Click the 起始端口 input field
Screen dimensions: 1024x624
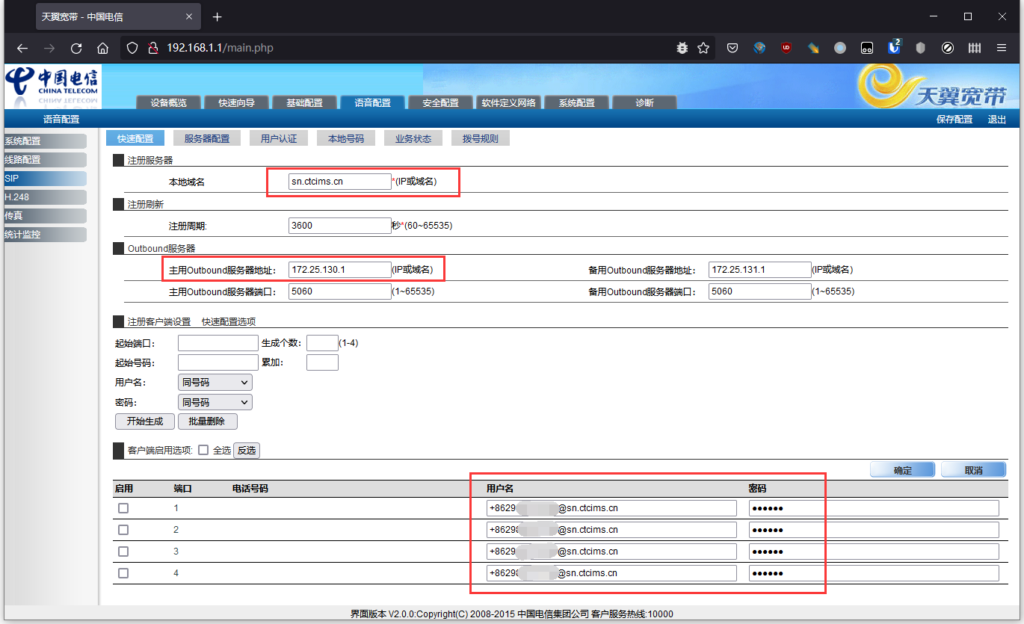(x=218, y=343)
